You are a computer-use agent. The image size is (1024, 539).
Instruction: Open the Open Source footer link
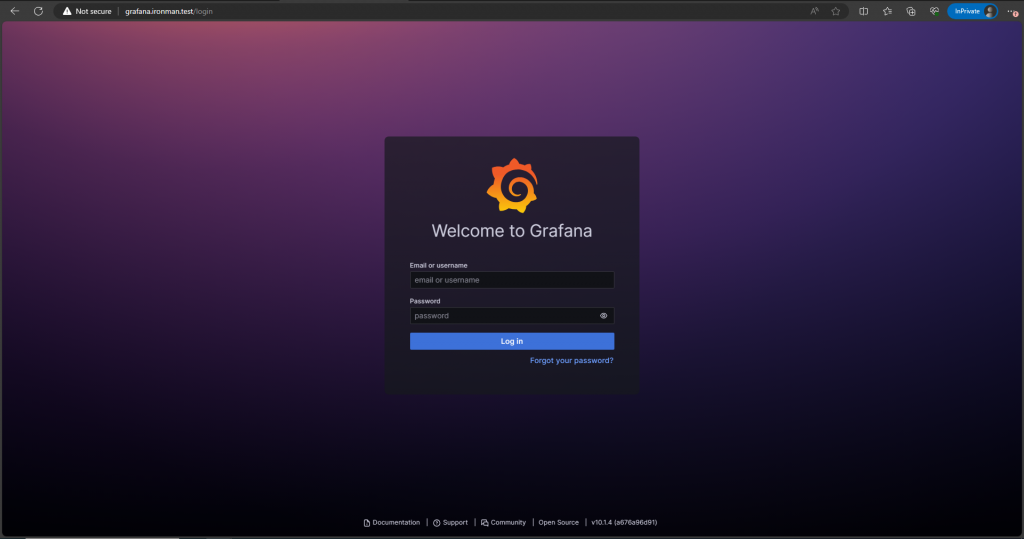(558, 523)
